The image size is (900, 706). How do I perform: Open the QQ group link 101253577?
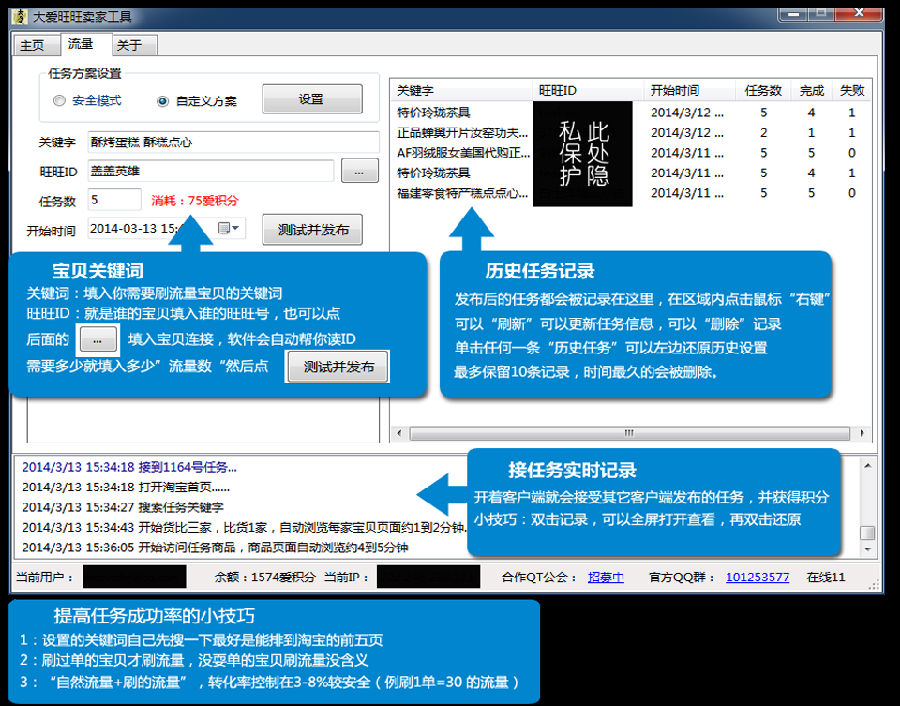coord(757,577)
